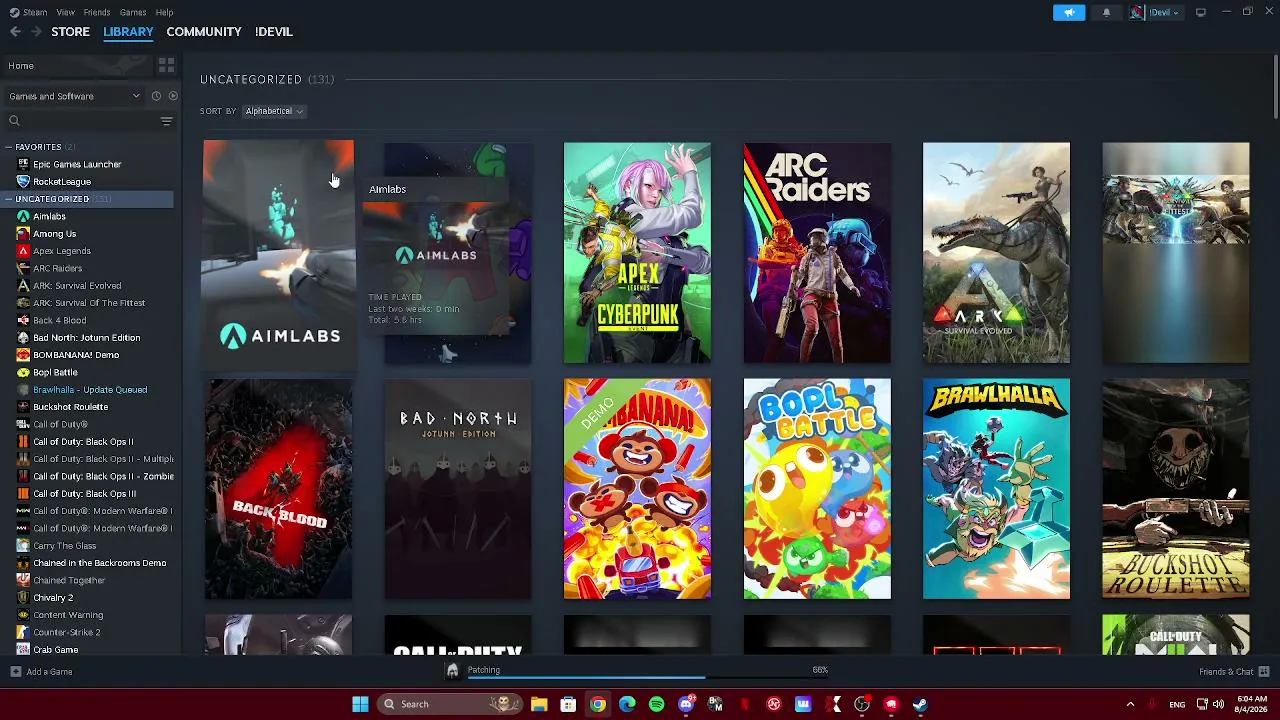Image resolution: width=1280 pixels, height=720 pixels.
Task: Open the notifications bell
Action: pos(1106,12)
